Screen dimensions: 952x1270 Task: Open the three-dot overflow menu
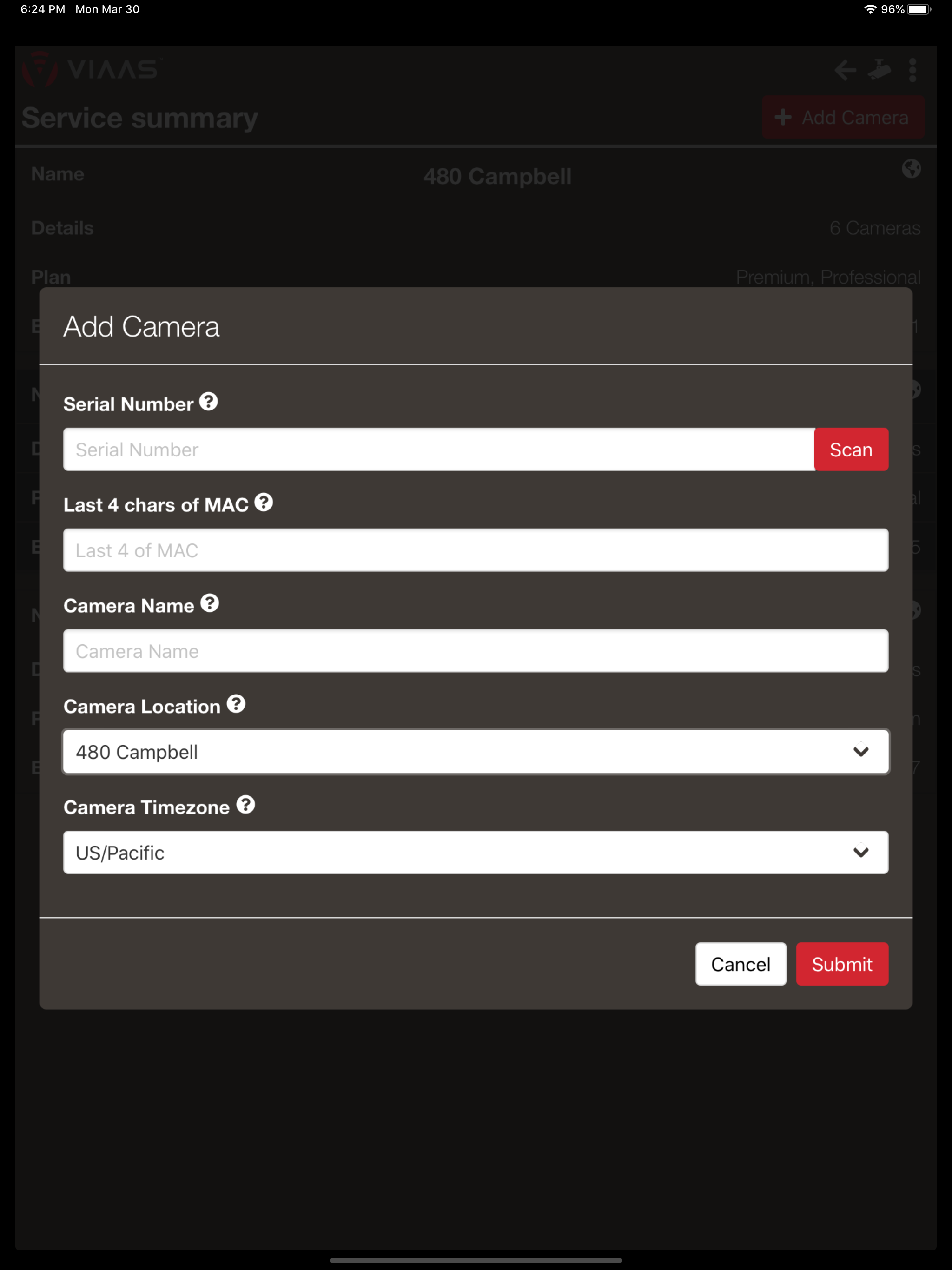pos(912,70)
